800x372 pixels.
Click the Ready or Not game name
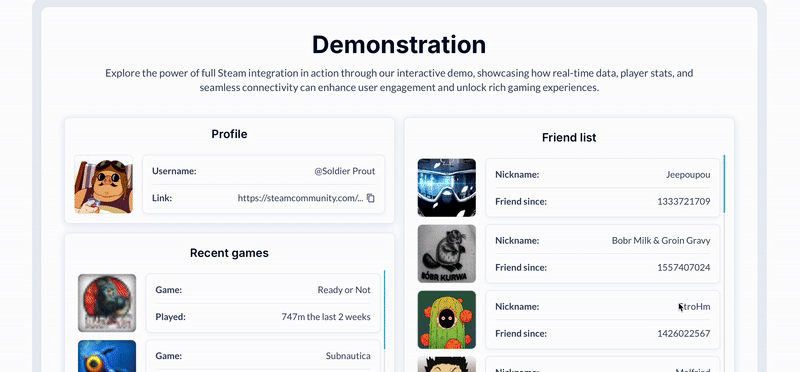point(344,290)
